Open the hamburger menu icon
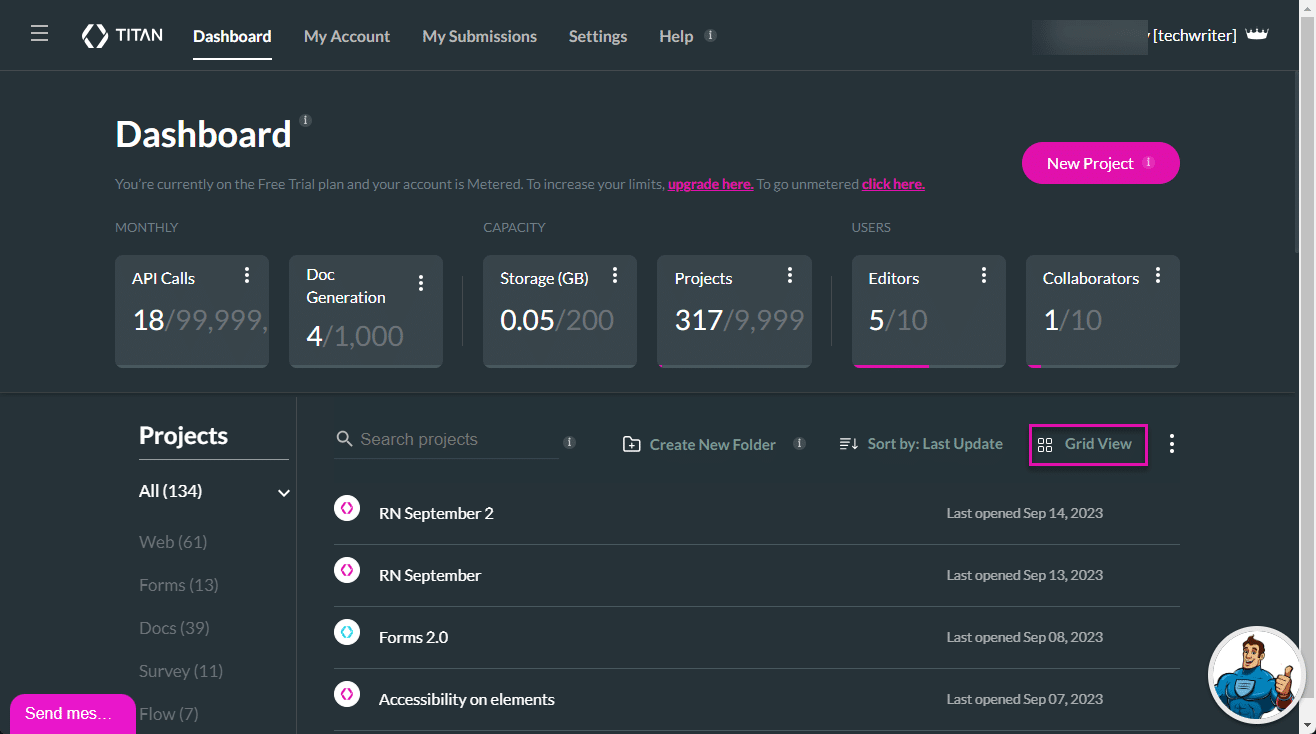The height and width of the screenshot is (734, 1316). pos(39,35)
